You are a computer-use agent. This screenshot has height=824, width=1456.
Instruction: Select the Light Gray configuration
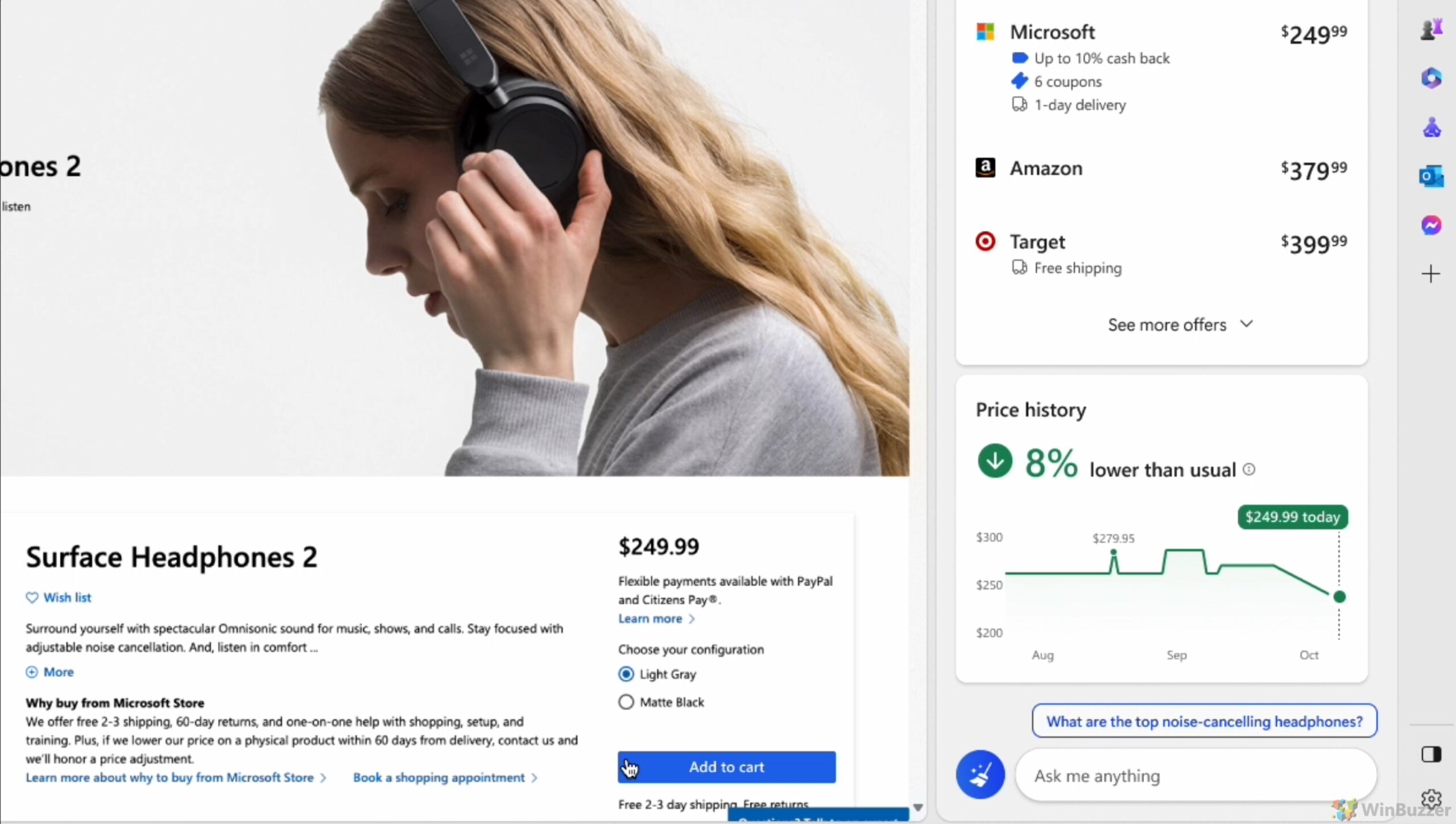[x=657, y=674]
